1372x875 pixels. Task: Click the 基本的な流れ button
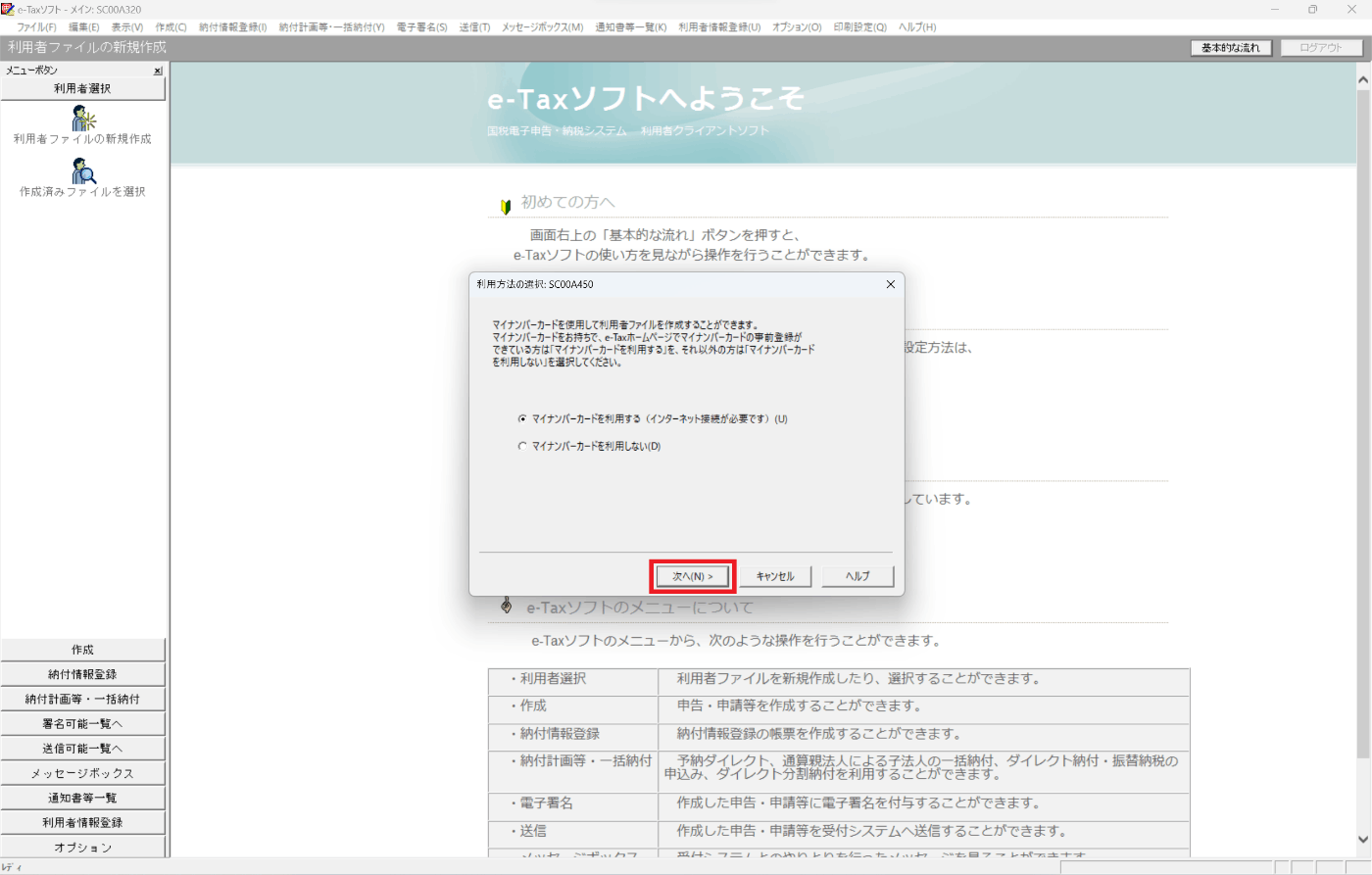point(1231,47)
